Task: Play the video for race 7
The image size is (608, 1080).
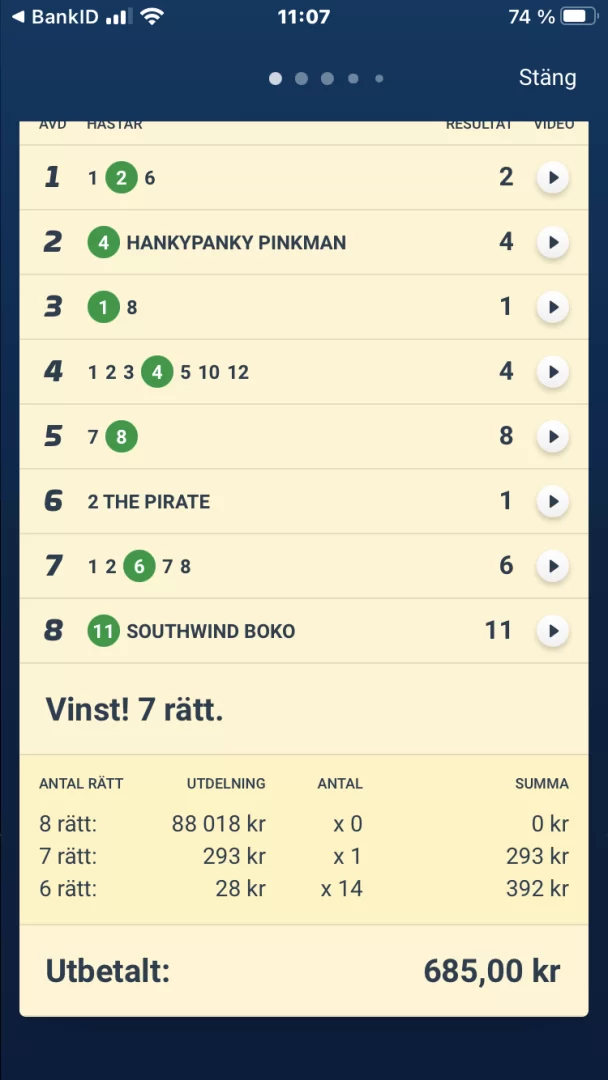Action: click(x=552, y=567)
